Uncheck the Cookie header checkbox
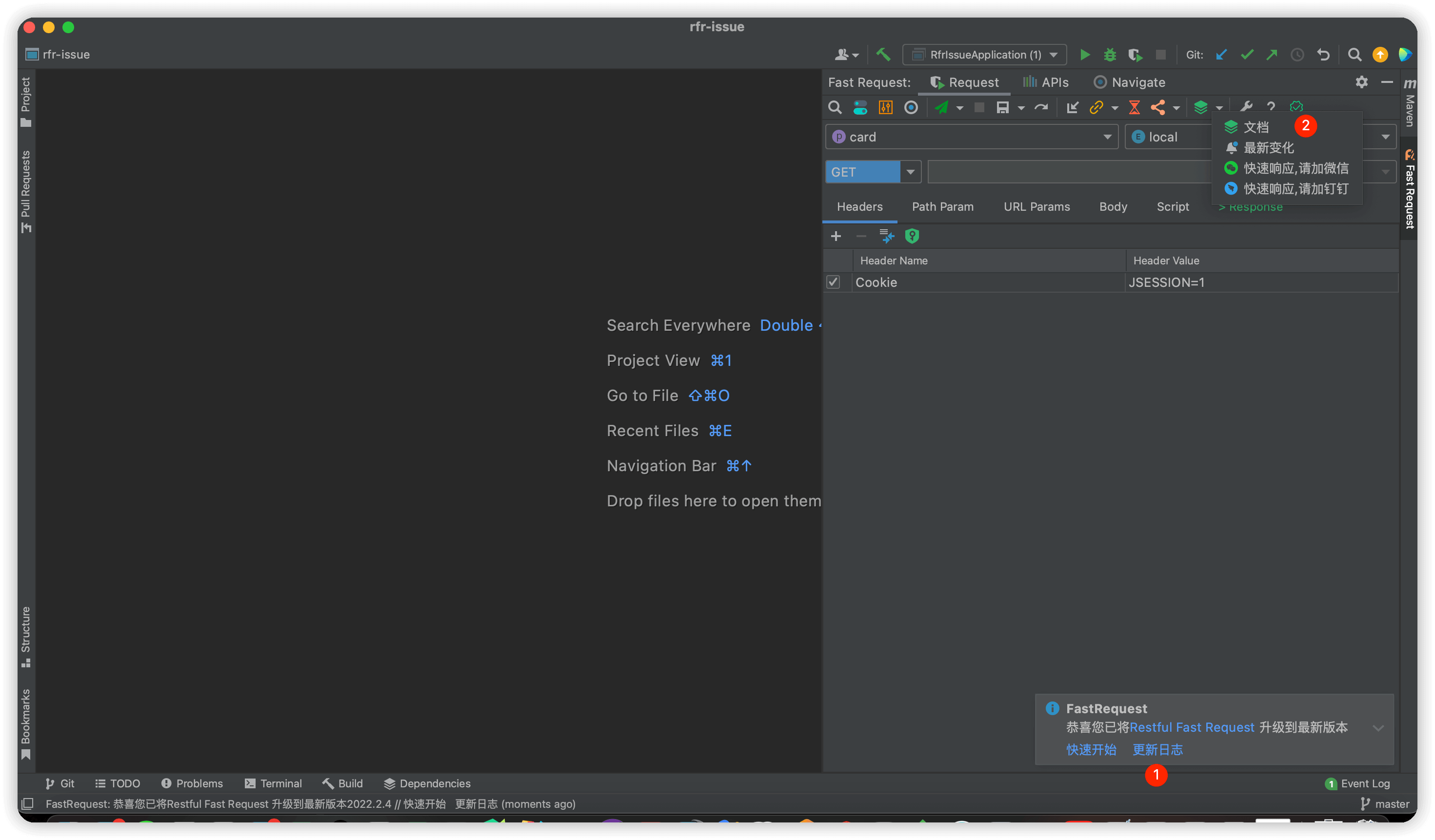The height and width of the screenshot is (840, 1435). pyautogui.click(x=833, y=282)
